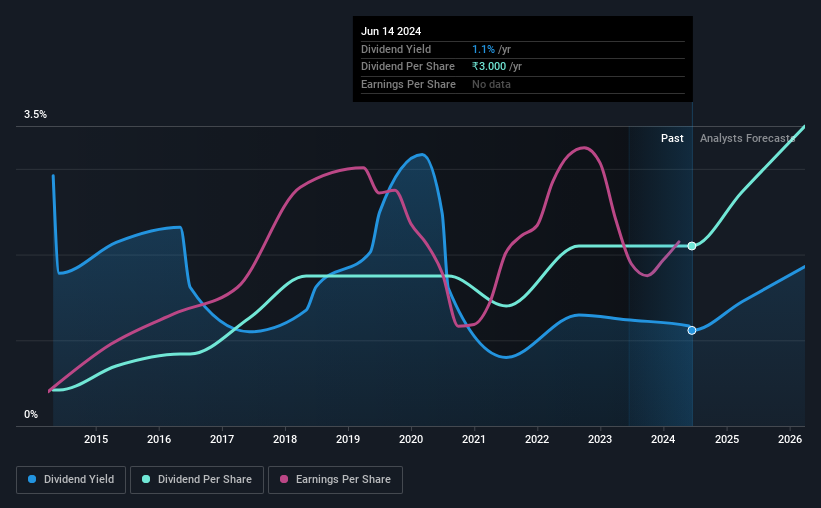
Task: Click the blue Dividend Yield legend dot
Action: (32, 479)
